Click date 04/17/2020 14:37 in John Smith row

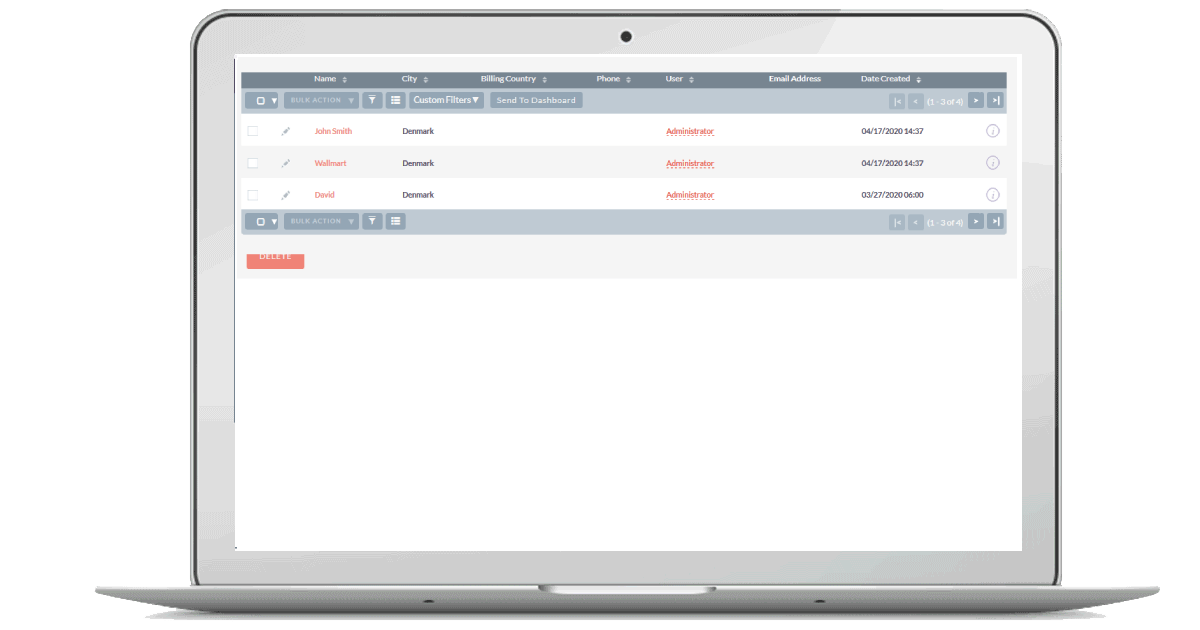[x=892, y=131]
